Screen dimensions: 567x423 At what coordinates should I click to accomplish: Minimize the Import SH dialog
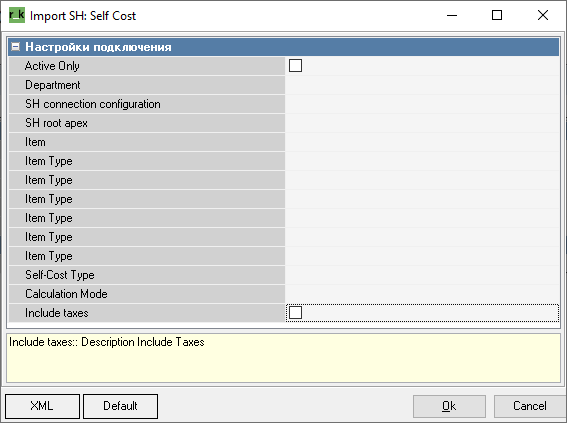[452, 15]
